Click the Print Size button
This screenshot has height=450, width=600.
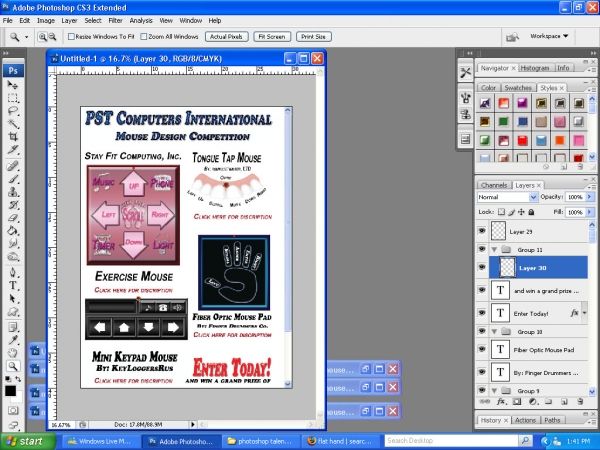coord(313,37)
